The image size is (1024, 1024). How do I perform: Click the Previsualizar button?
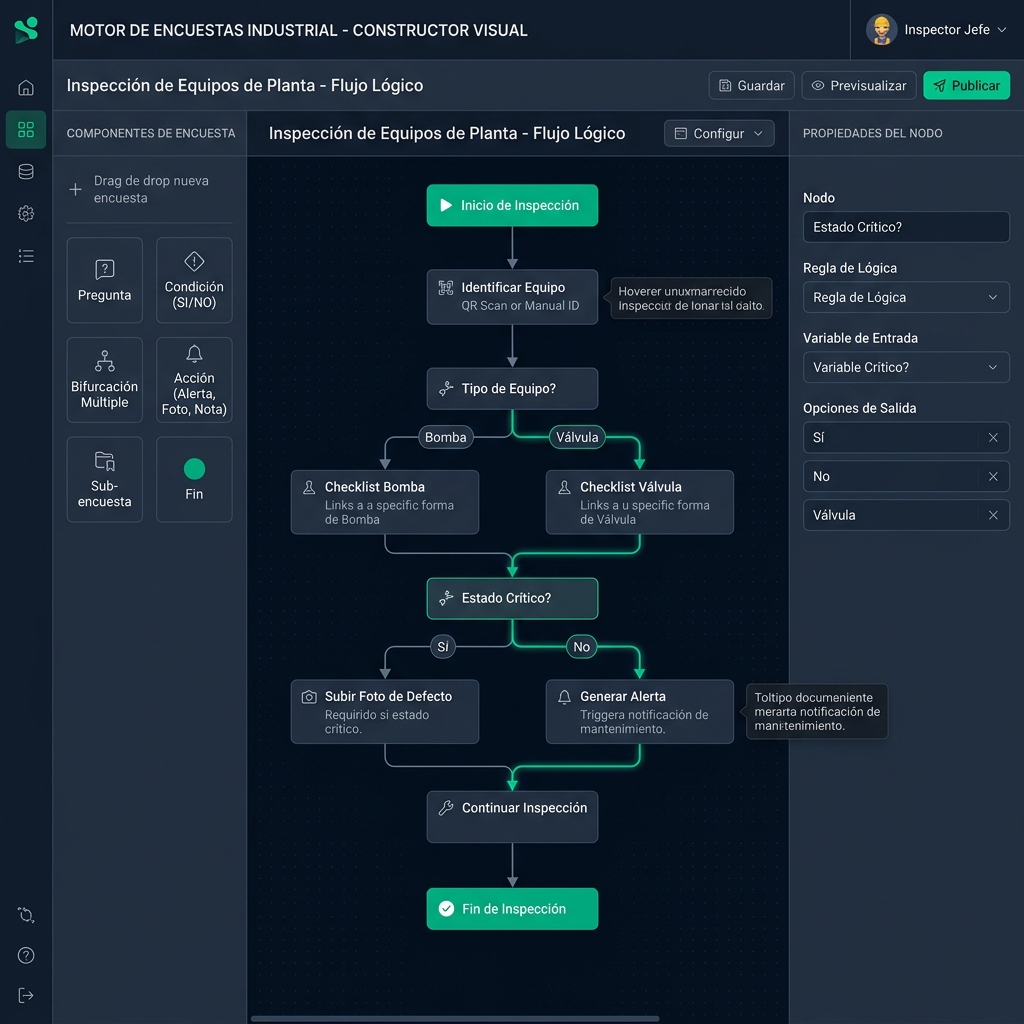click(859, 86)
